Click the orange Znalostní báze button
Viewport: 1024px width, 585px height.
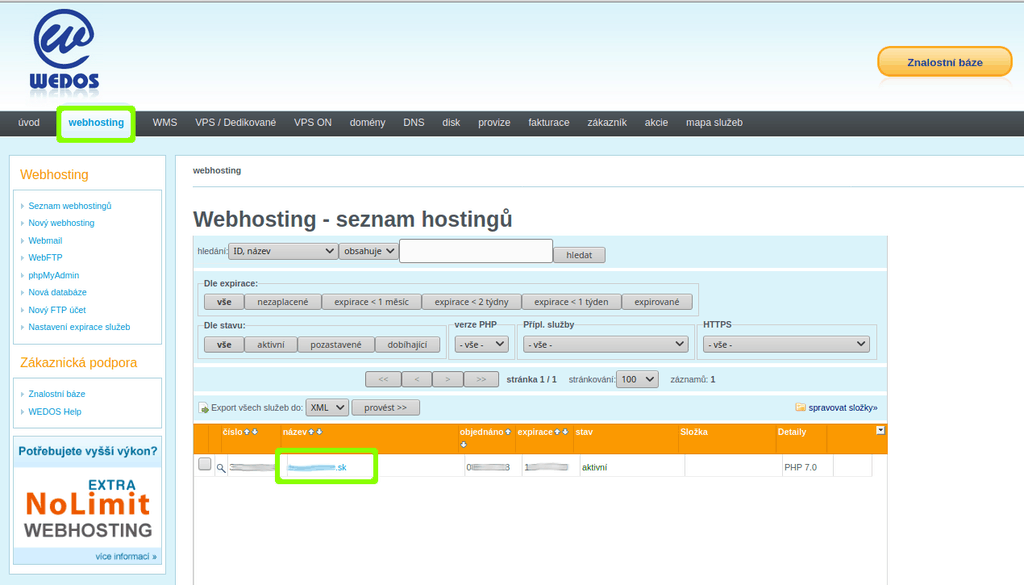[945, 62]
